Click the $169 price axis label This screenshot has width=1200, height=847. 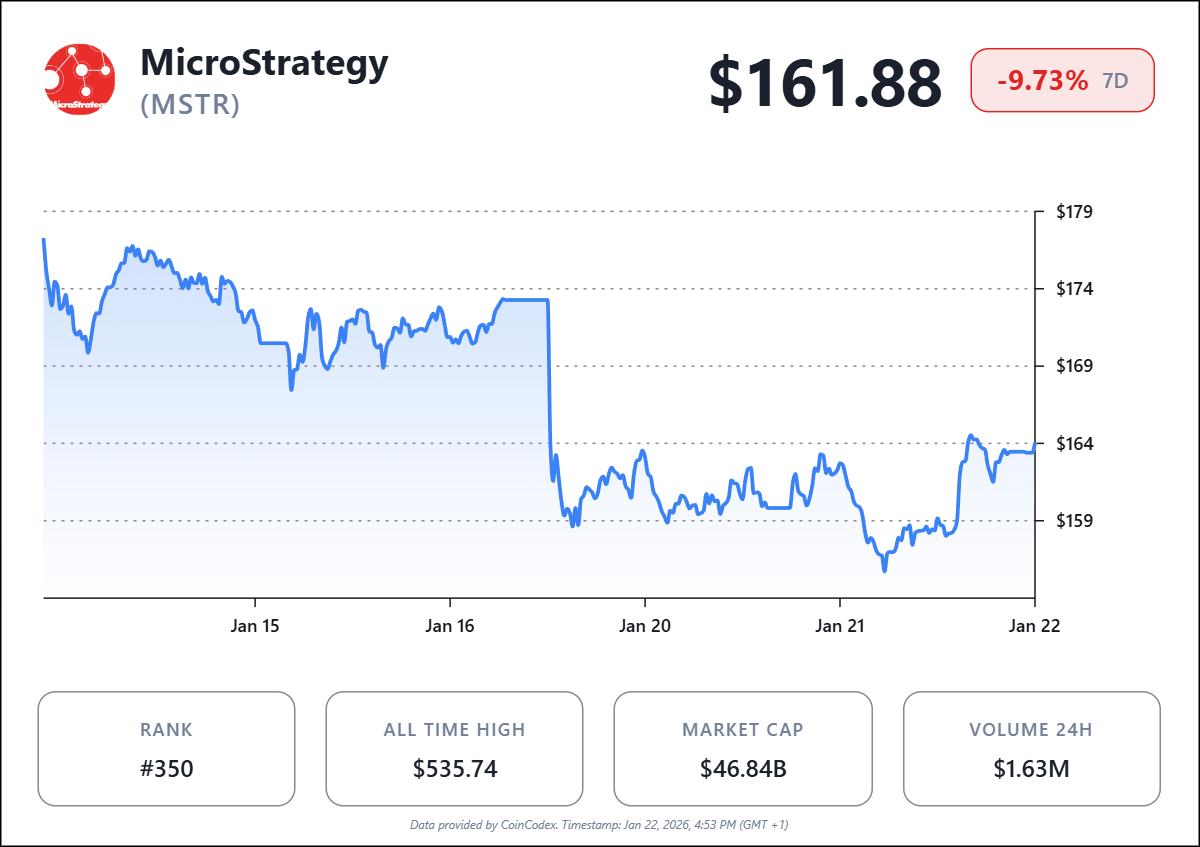[x=1074, y=366]
